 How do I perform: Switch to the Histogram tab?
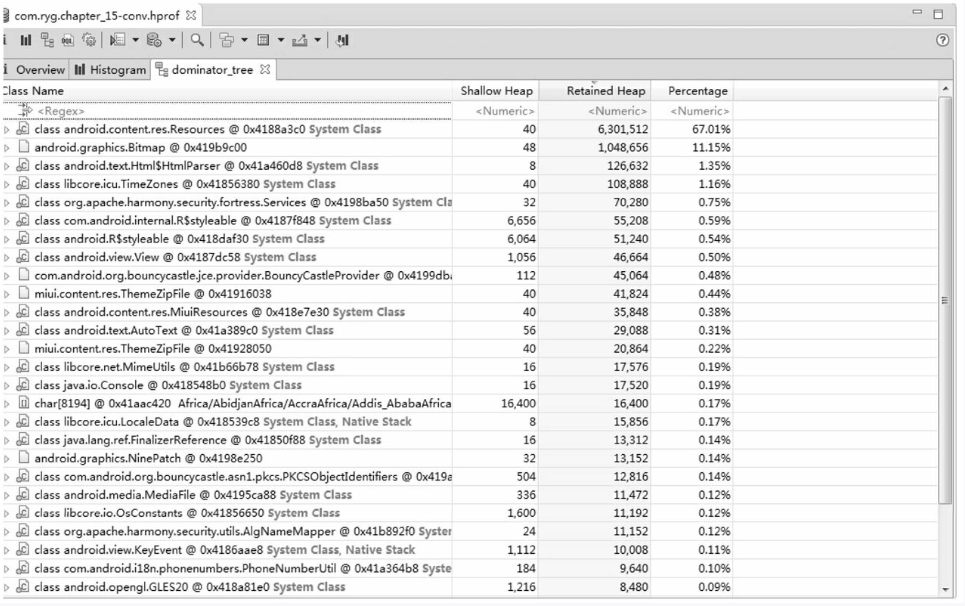tap(111, 70)
